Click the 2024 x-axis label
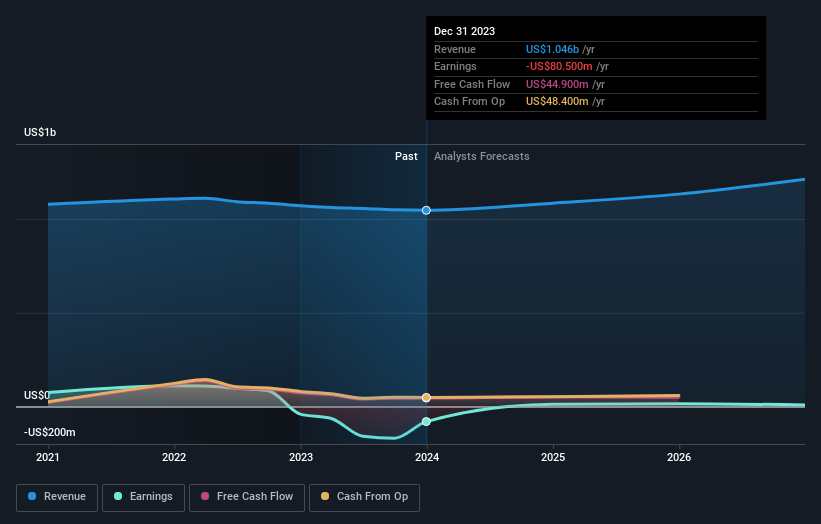 click(x=427, y=458)
